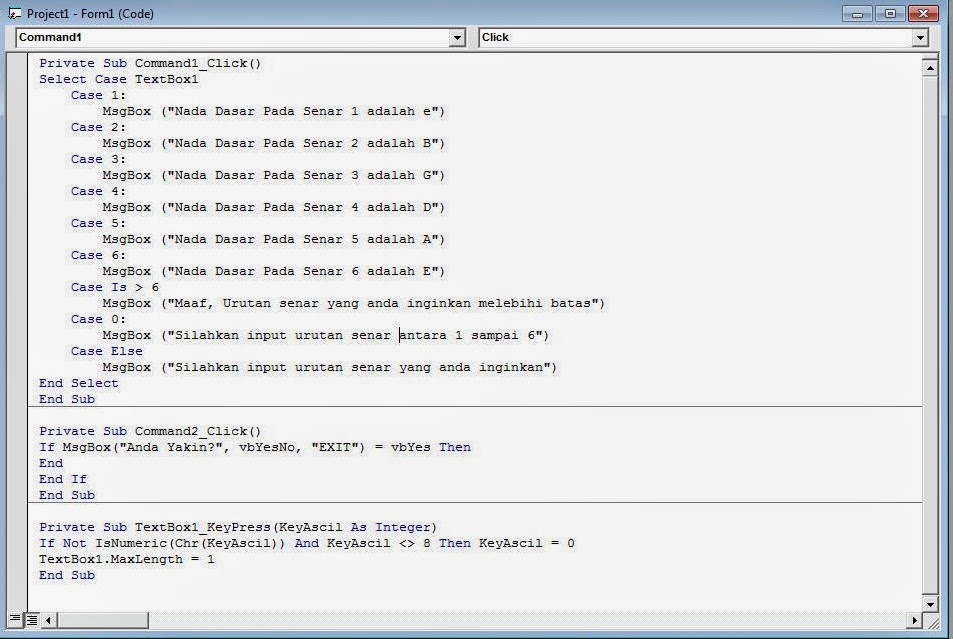
Task: Click line 'TextBox1.MaxLength = 1'
Action: tap(126, 559)
